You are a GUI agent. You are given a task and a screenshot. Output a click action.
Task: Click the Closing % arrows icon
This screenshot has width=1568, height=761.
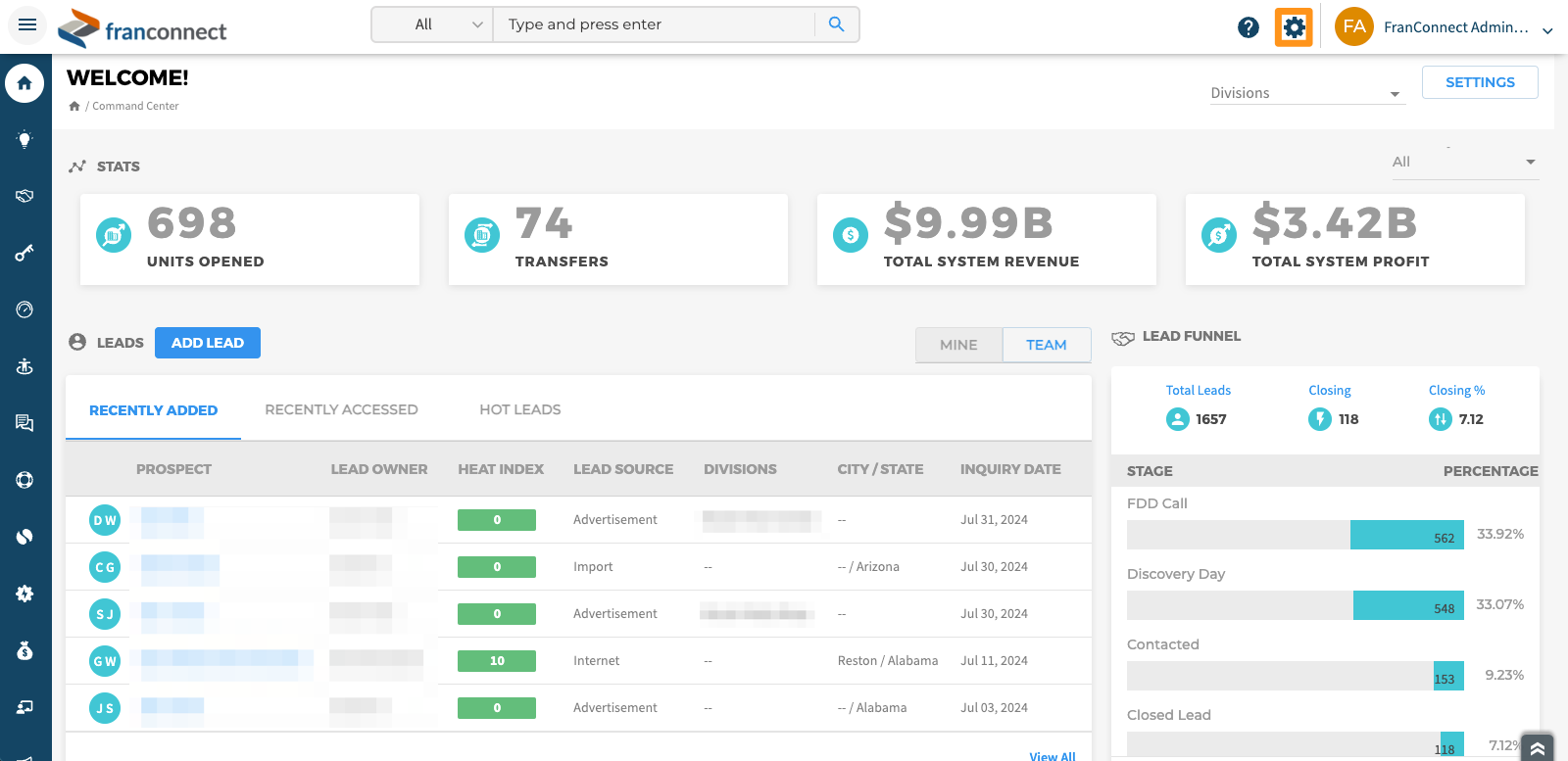pos(1441,419)
